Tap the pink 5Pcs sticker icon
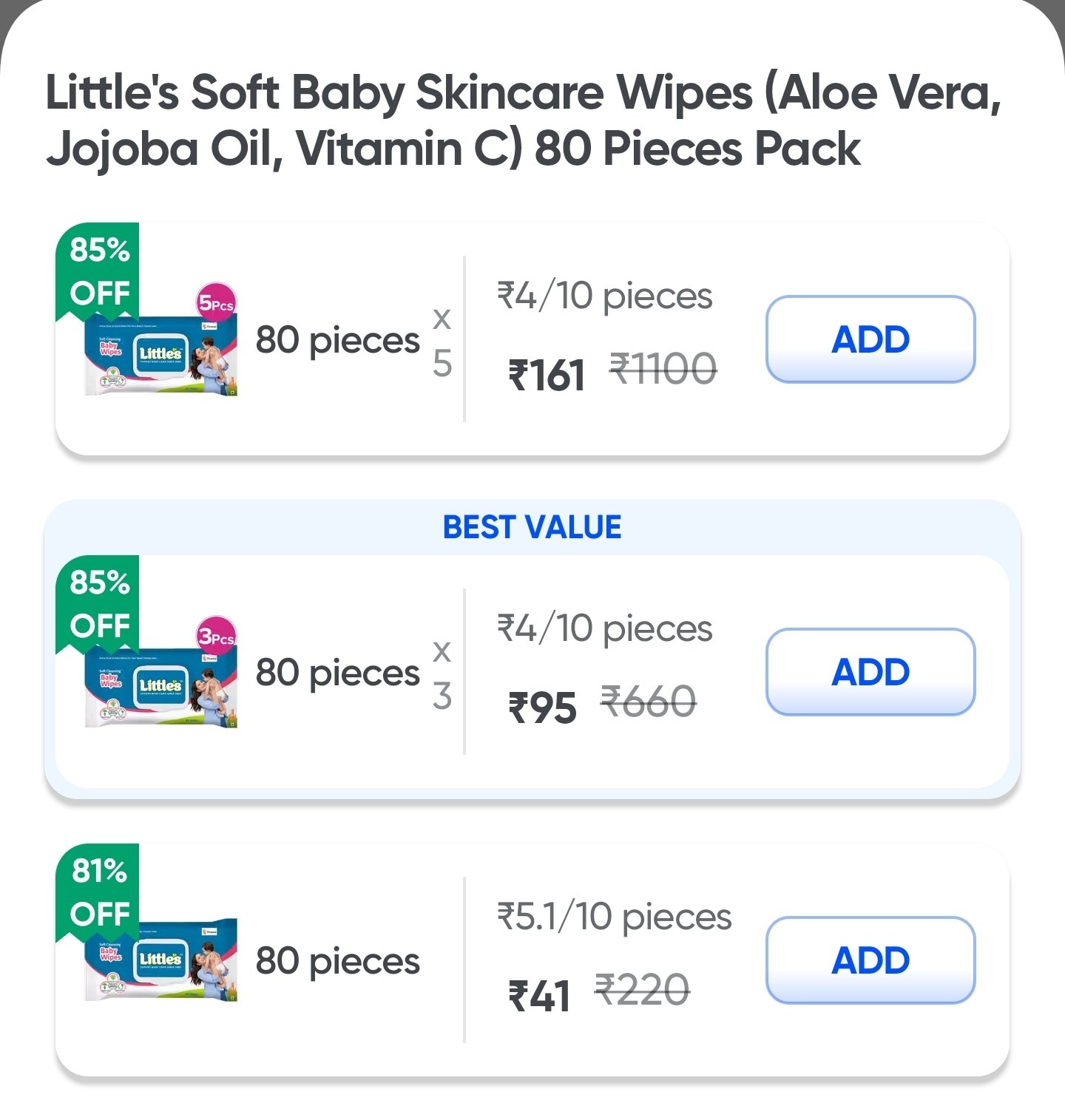The image size is (1065, 1120). coord(216,303)
